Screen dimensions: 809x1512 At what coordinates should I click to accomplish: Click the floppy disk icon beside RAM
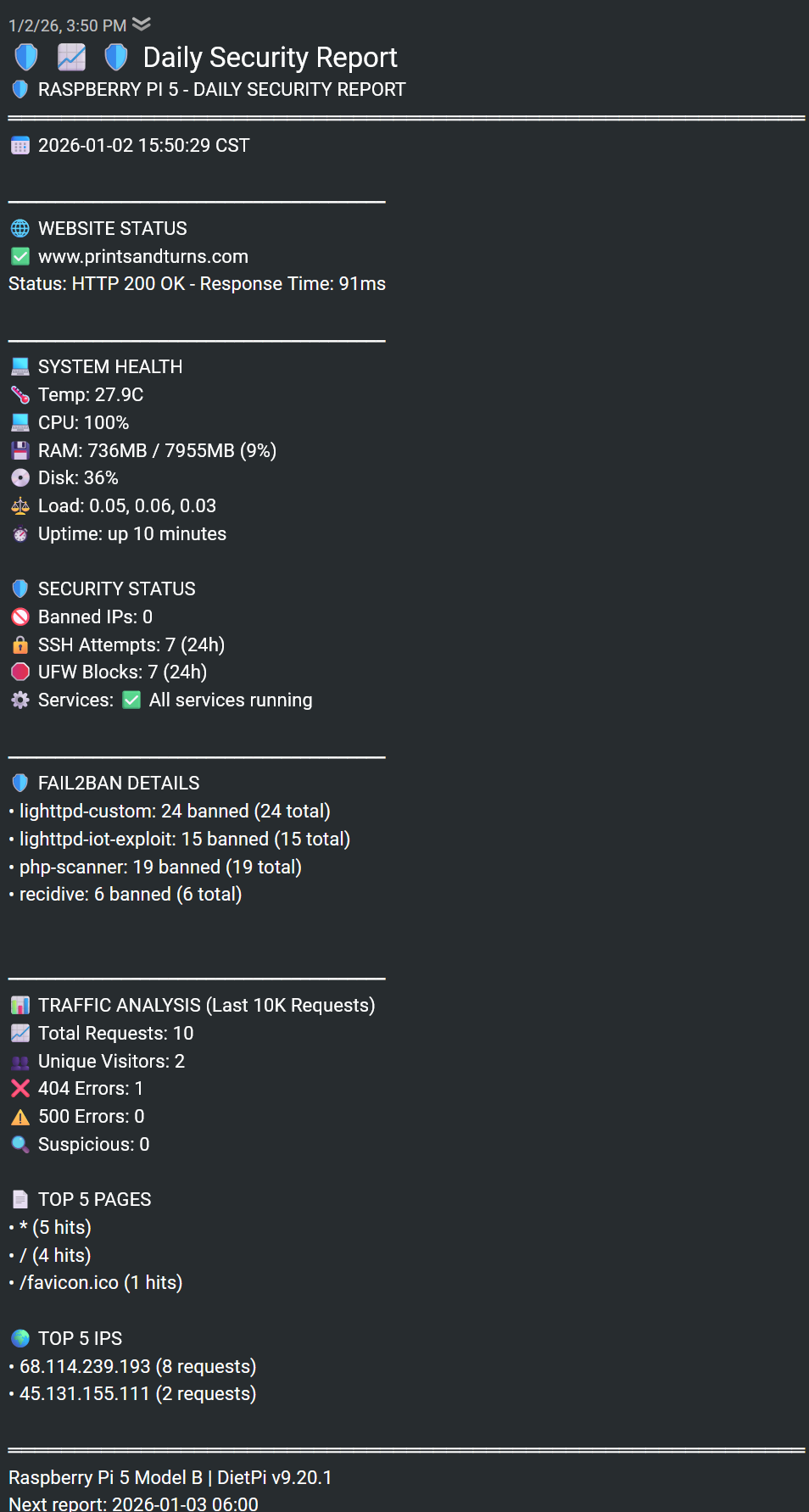(20, 450)
